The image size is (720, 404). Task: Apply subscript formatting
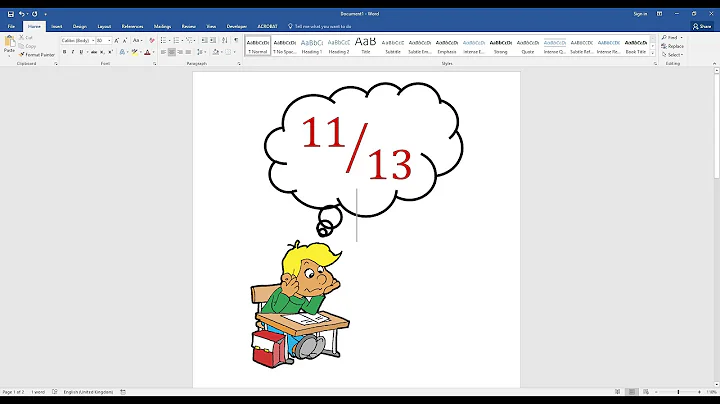click(102, 52)
